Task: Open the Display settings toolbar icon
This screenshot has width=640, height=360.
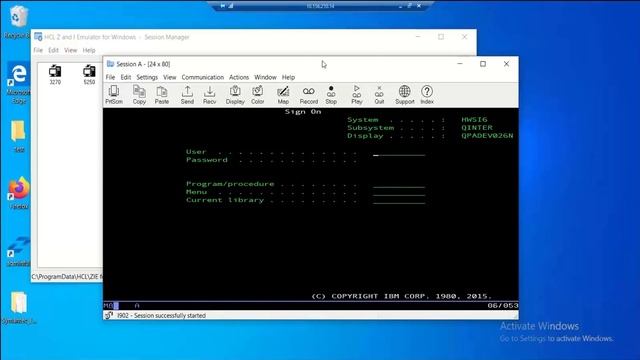Action: (x=235, y=95)
